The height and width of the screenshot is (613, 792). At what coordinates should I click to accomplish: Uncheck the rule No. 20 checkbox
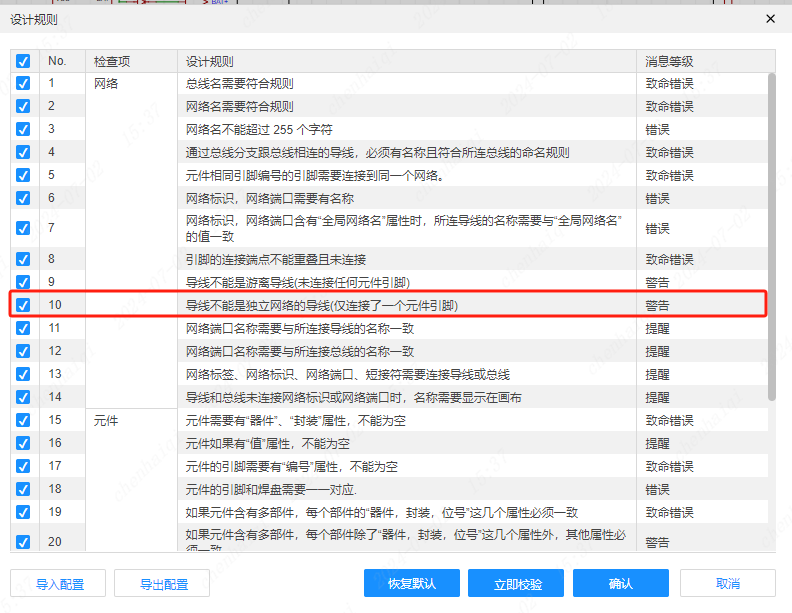point(23,542)
